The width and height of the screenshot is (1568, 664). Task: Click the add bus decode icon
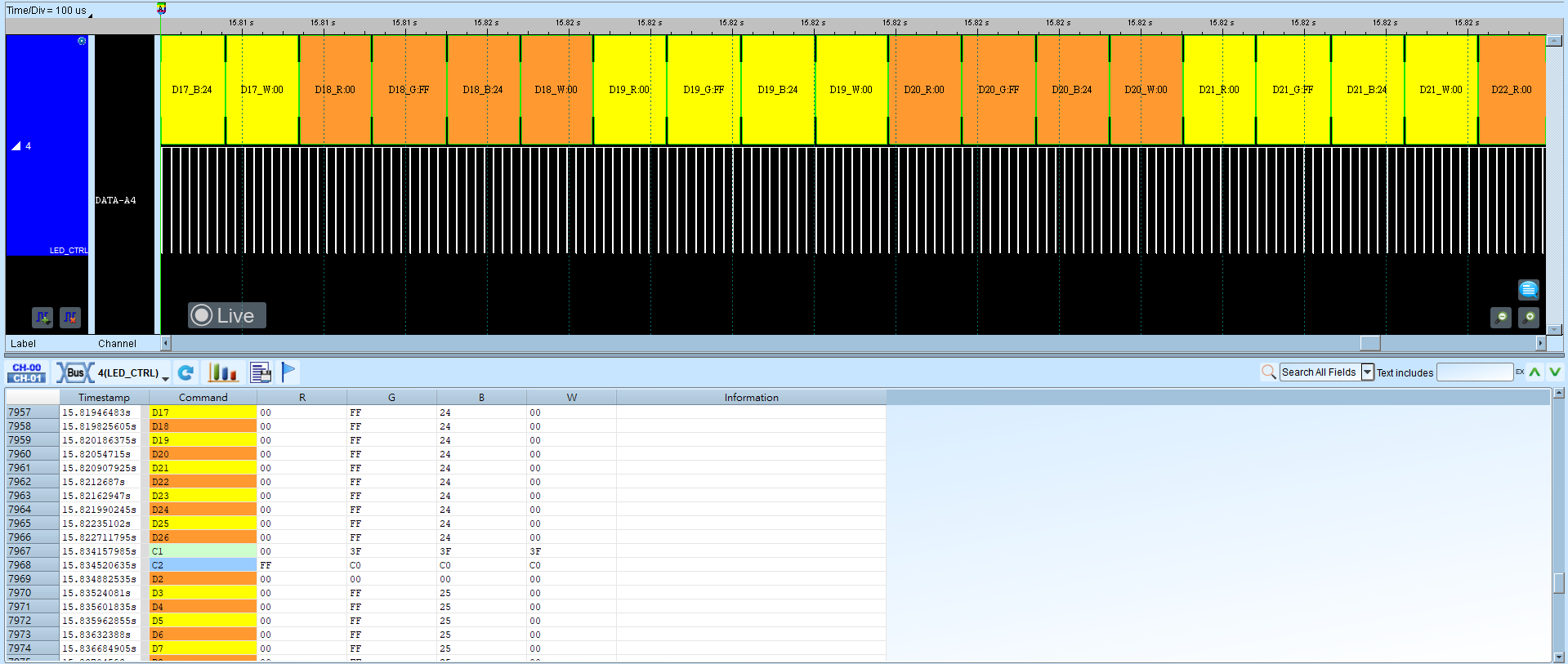(42, 317)
